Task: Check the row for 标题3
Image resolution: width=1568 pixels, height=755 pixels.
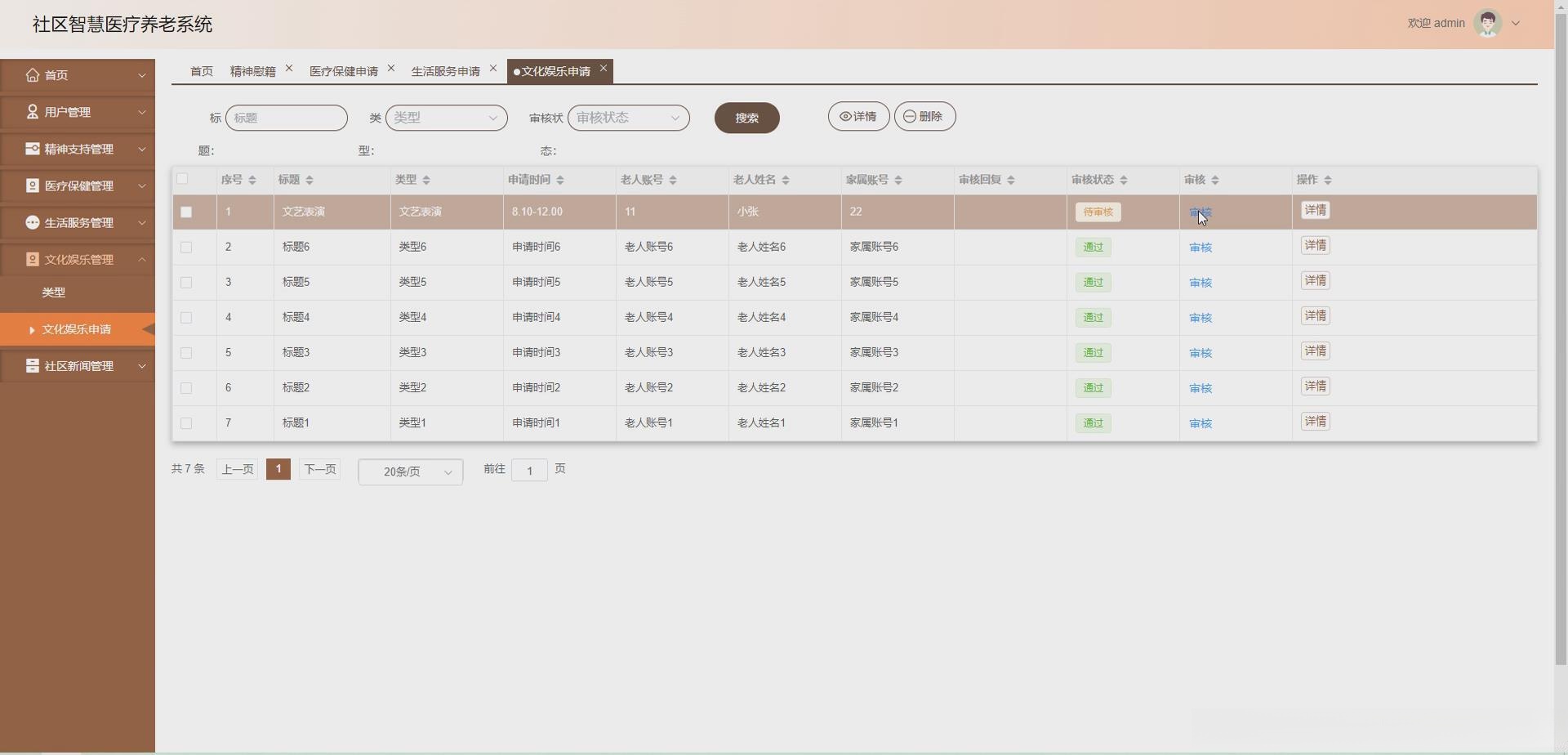Action: tap(186, 352)
